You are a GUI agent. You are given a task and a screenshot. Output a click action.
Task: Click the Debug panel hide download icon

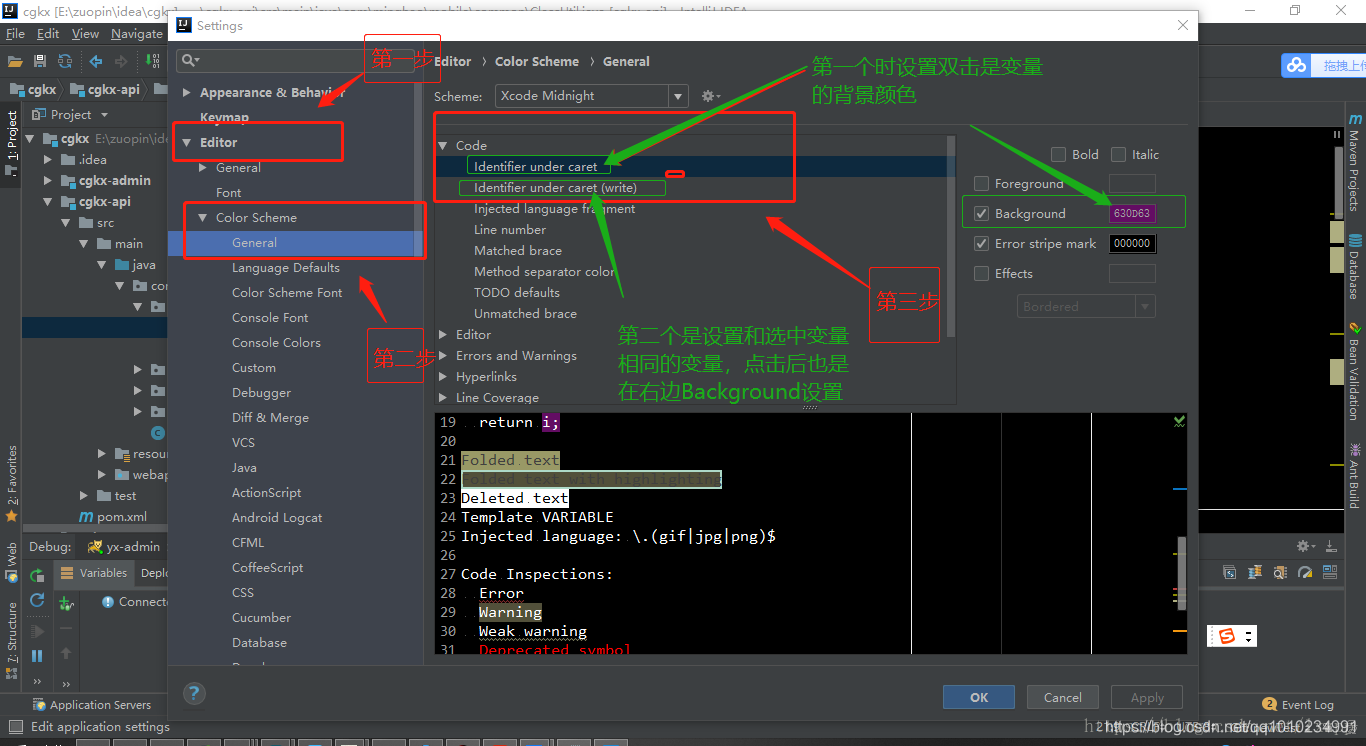pos(1331,546)
